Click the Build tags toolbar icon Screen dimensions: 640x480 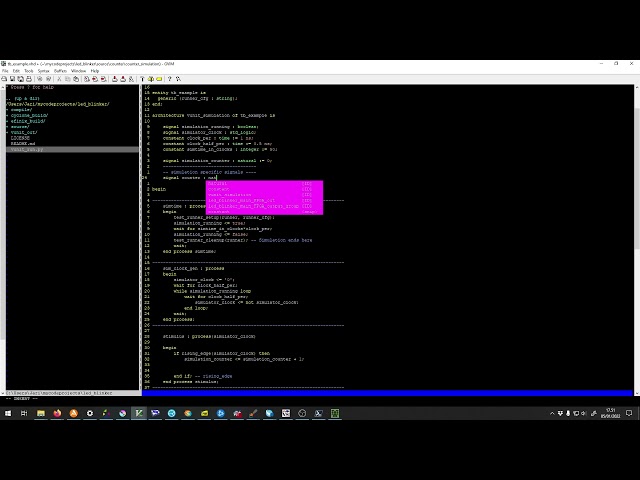tap(151, 79)
